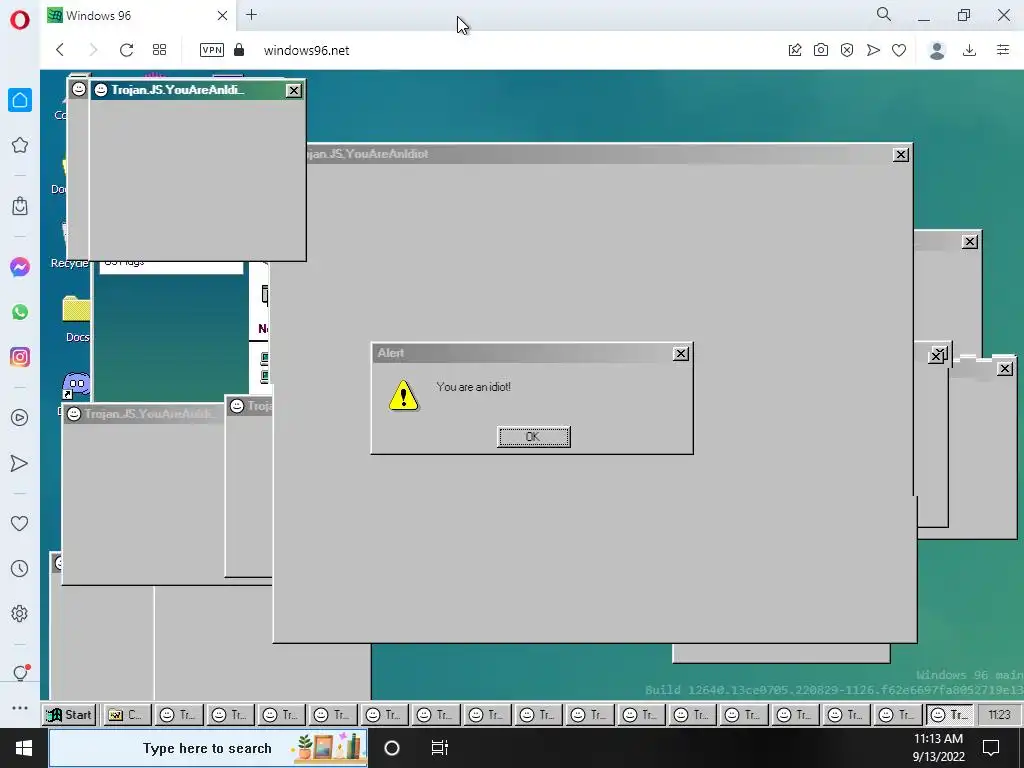Click the ad blocker shield icon
The height and width of the screenshot is (768, 1024).
point(847,50)
